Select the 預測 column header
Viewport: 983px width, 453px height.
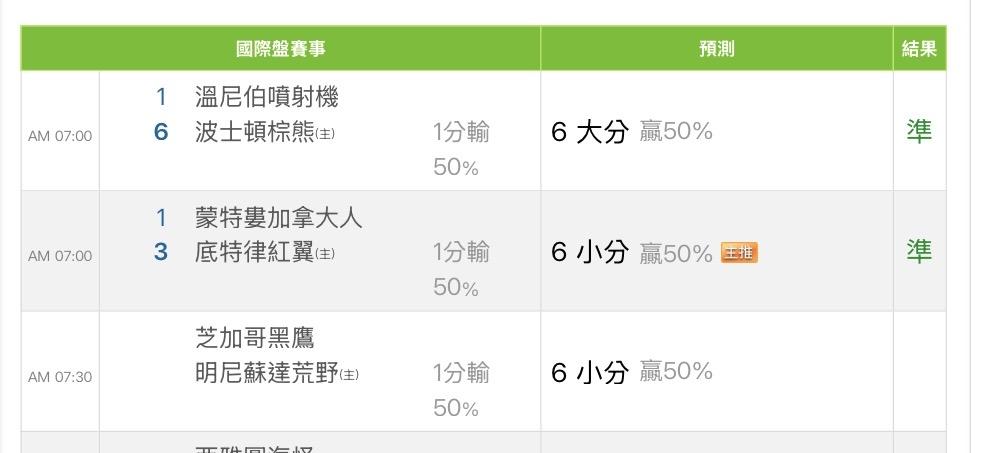[x=716, y=49]
